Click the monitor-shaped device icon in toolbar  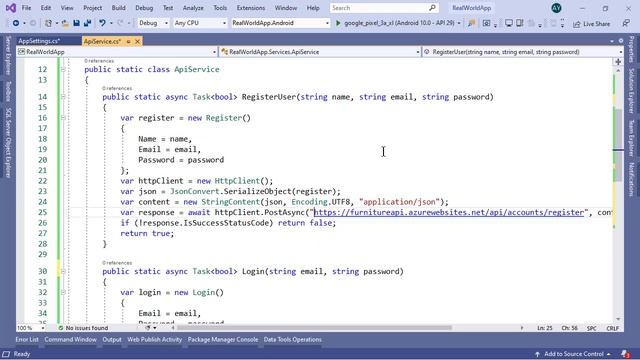point(509,23)
